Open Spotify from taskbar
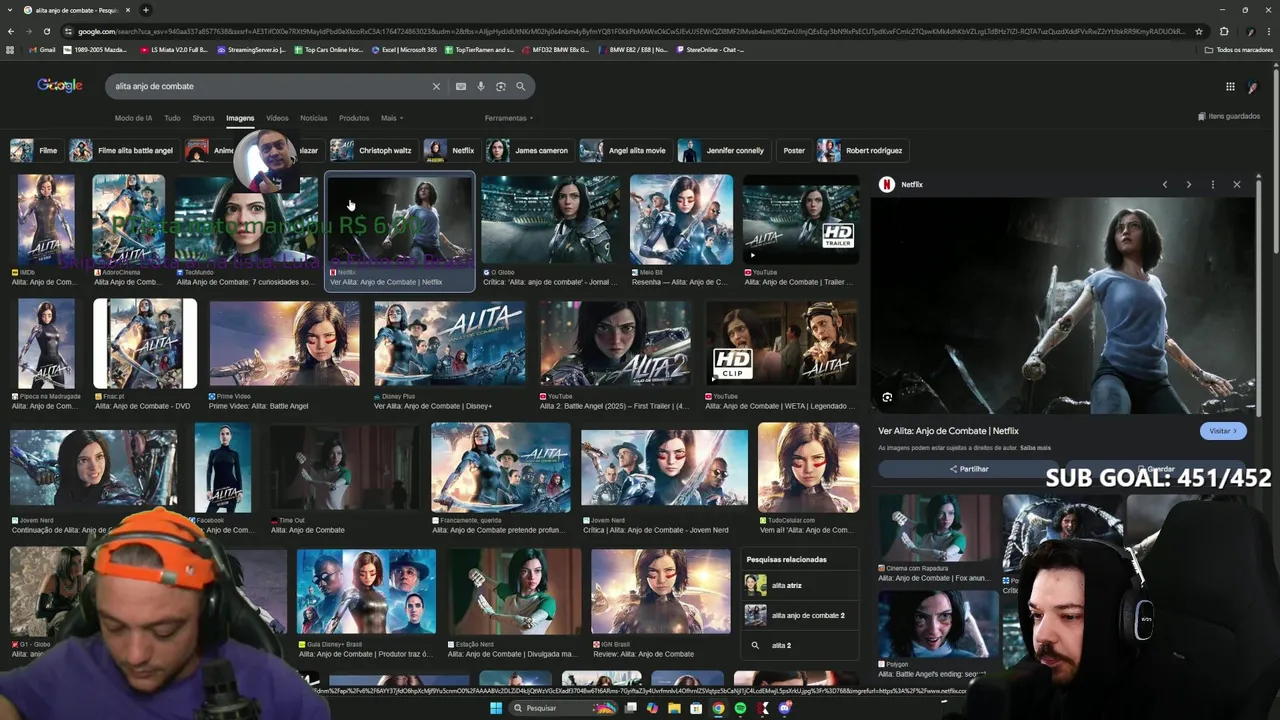This screenshot has width=1280, height=720. click(740, 708)
